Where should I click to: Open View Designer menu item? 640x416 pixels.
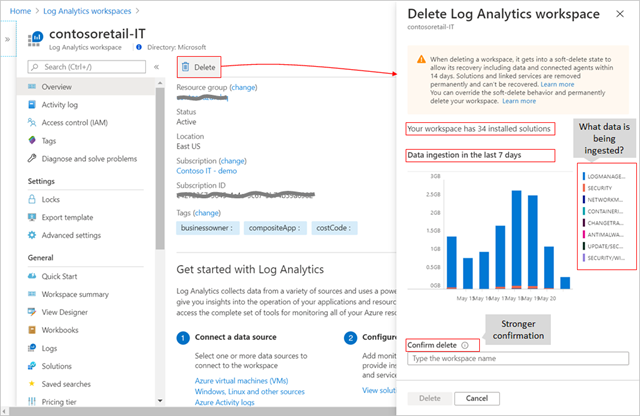(x=86, y=312)
